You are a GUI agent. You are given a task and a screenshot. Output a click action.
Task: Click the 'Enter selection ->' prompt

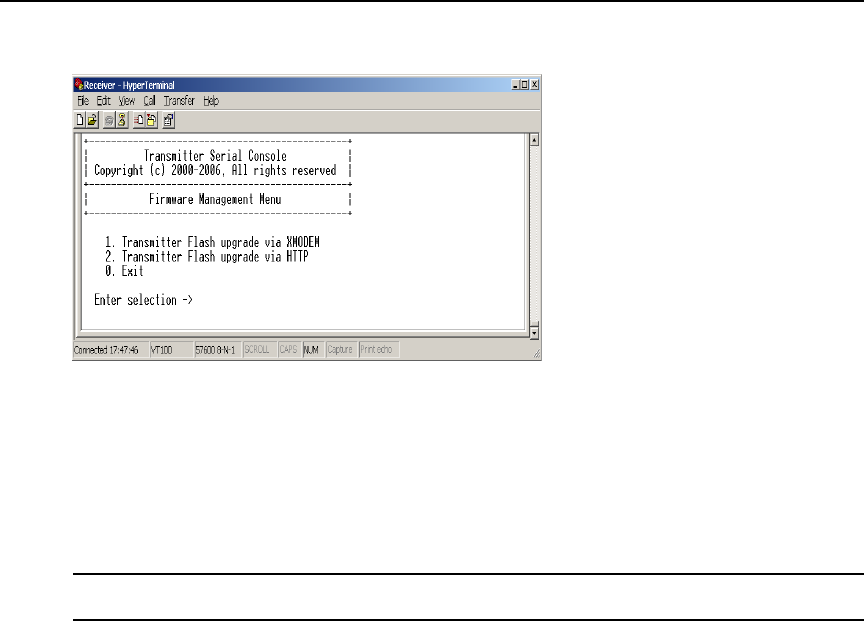pyautogui.click(x=143, y=300)
